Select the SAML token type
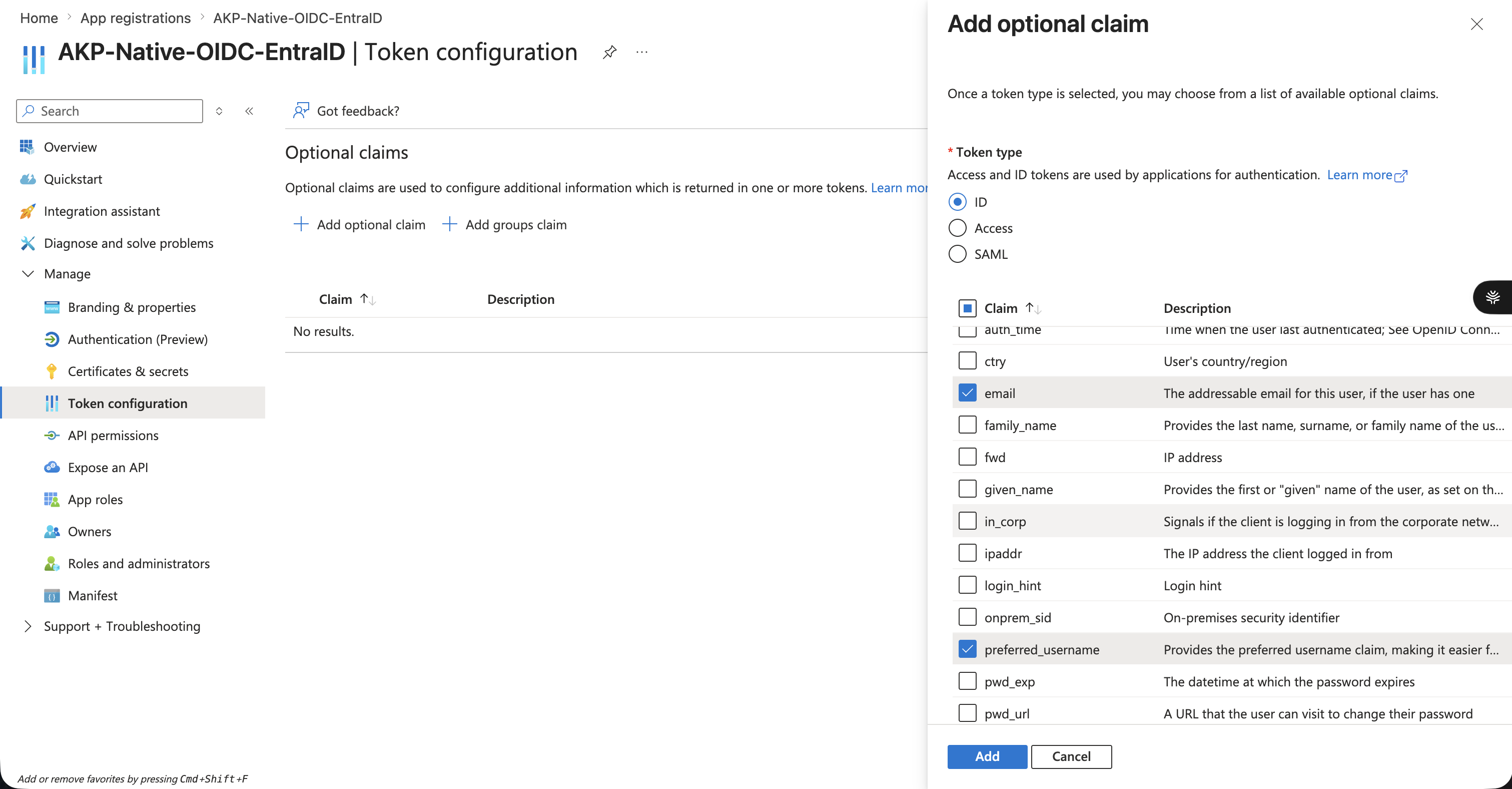The height and width of the screenshot is (789, 1512). point(957,254)
